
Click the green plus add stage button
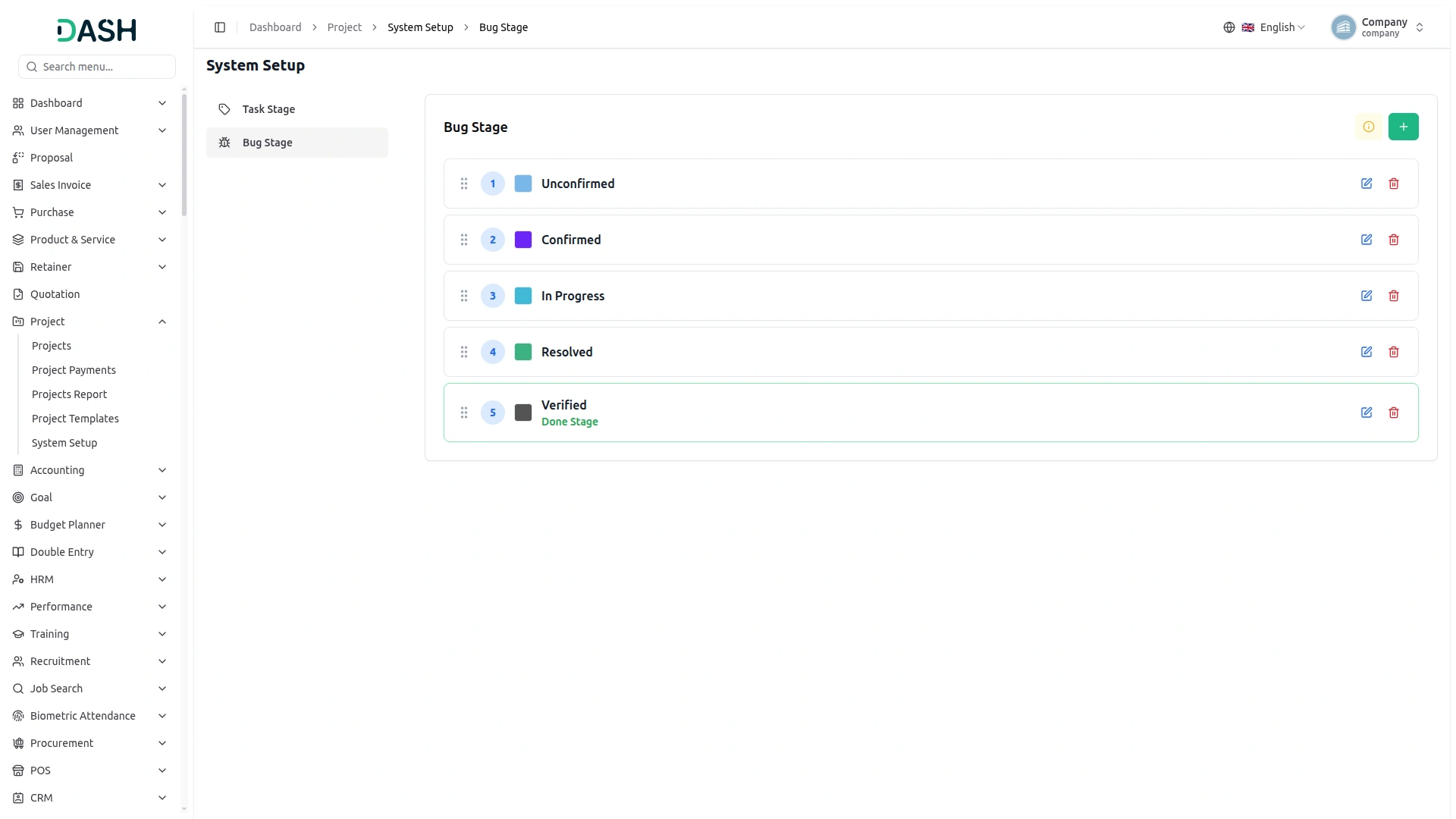pyautogui.click(x=1403, y=127)
